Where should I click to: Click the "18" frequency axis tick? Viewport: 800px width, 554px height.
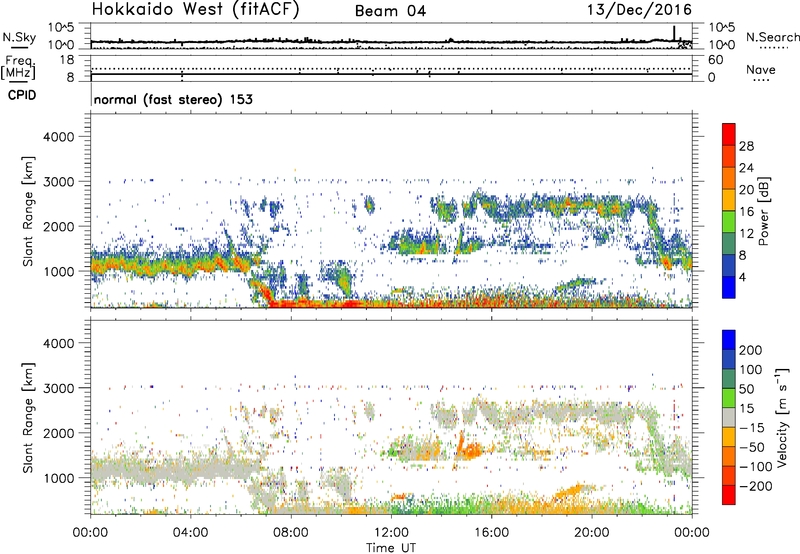[67, 60]
